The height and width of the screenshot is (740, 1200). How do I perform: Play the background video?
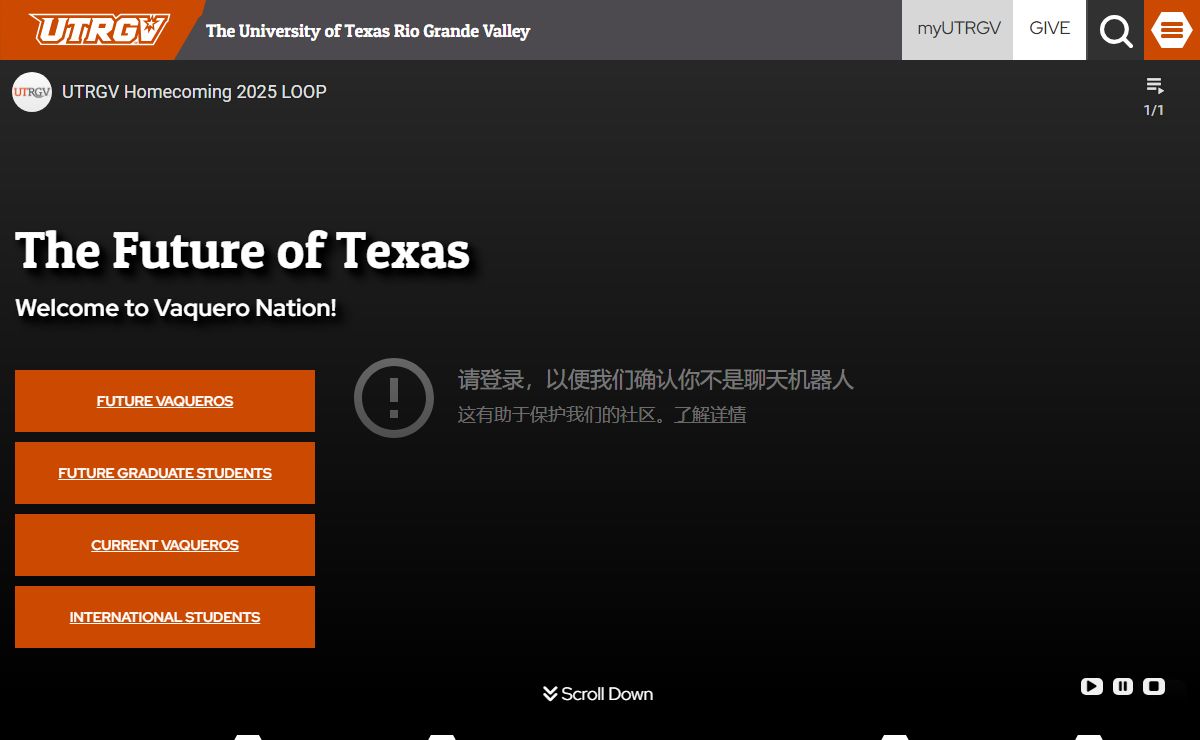coord(1092,686)
